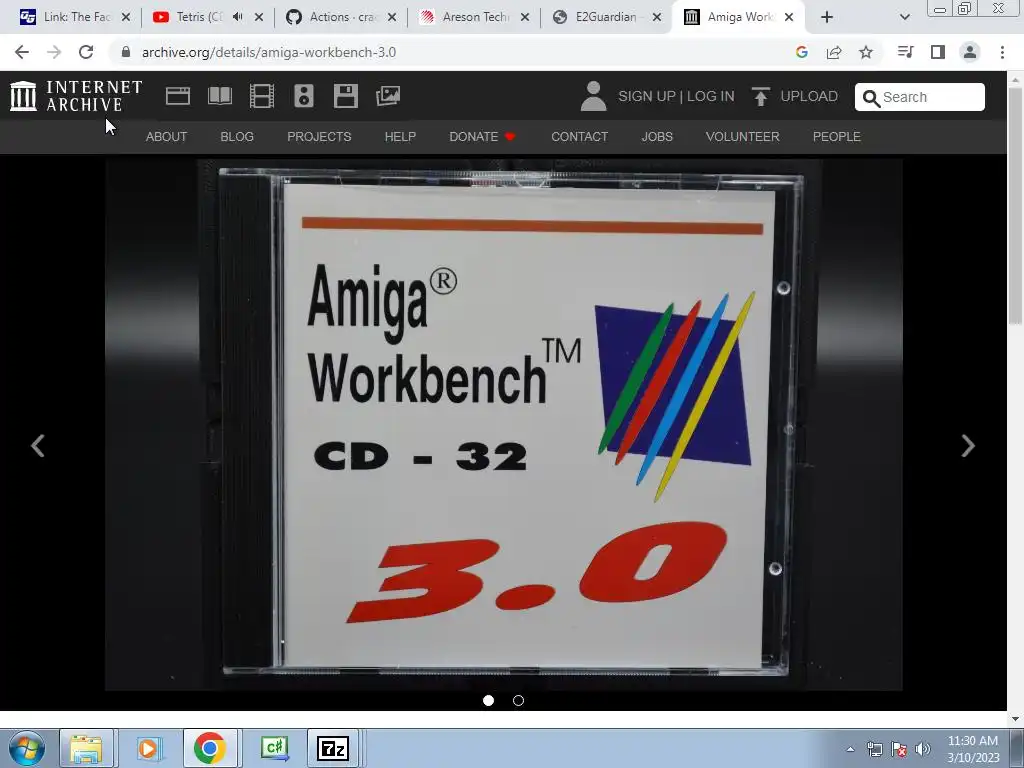Open File Explorer from taskbar

point(87,748)
